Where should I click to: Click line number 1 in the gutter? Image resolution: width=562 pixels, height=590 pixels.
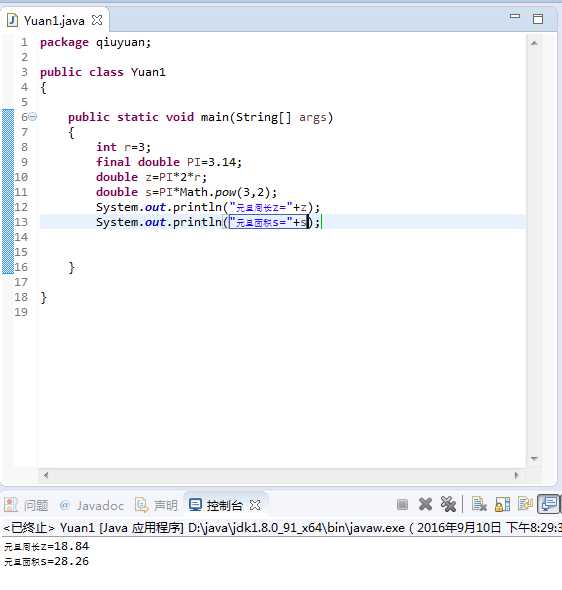pos(24,42)
